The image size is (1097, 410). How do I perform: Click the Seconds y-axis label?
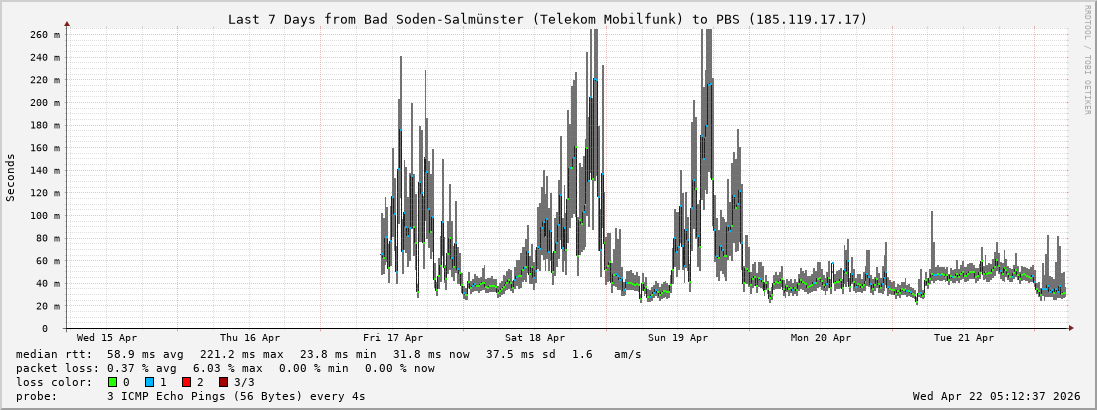(11, 177)
